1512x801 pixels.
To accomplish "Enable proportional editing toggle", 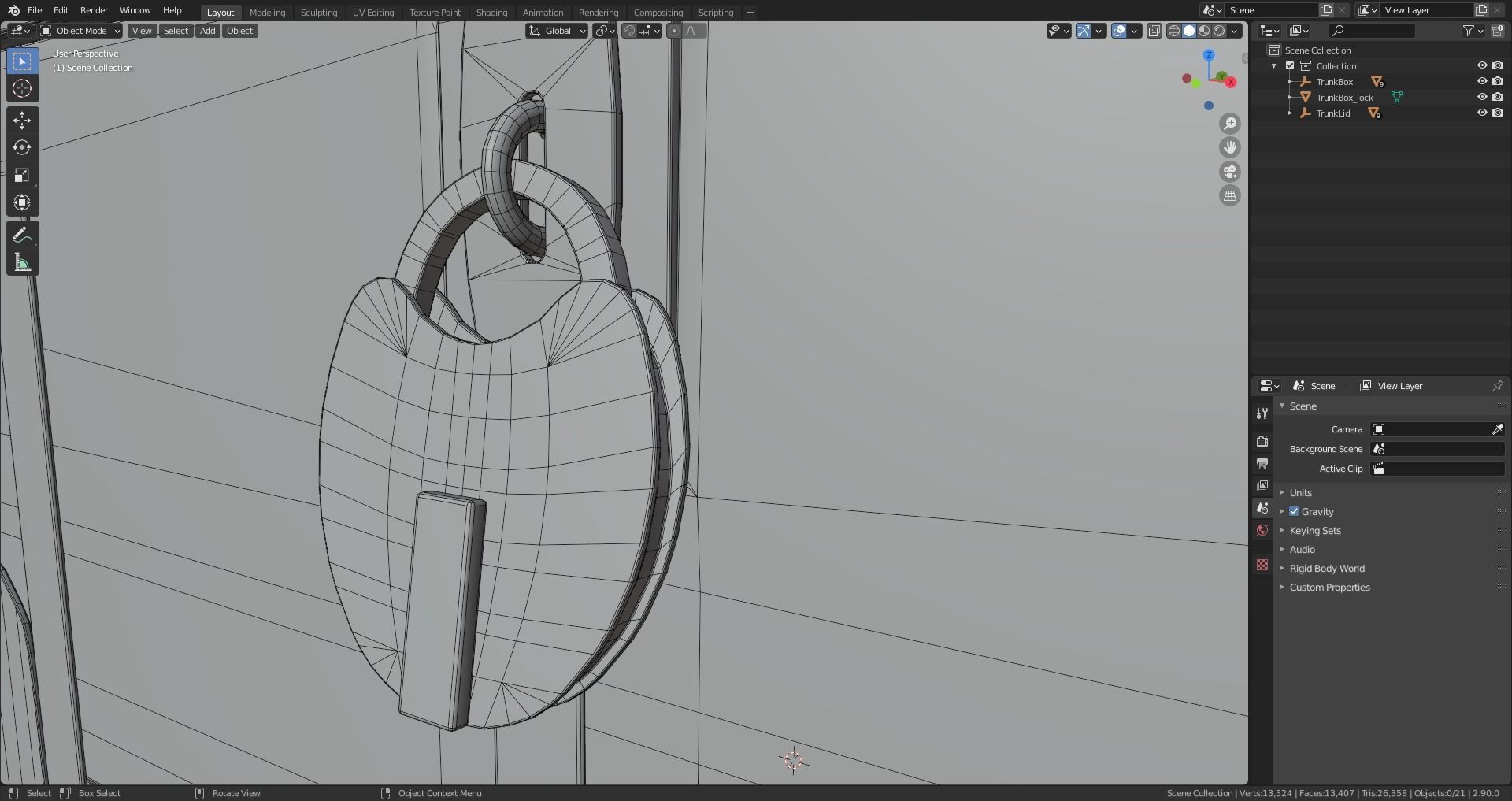I will (673, 31).
